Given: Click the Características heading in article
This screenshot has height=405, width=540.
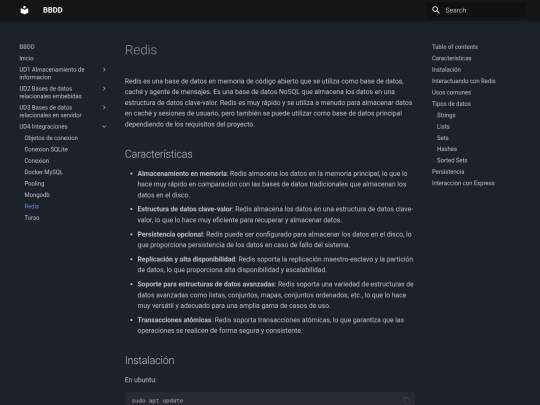Looking at the screenshot, I should [x=158, y=154].
